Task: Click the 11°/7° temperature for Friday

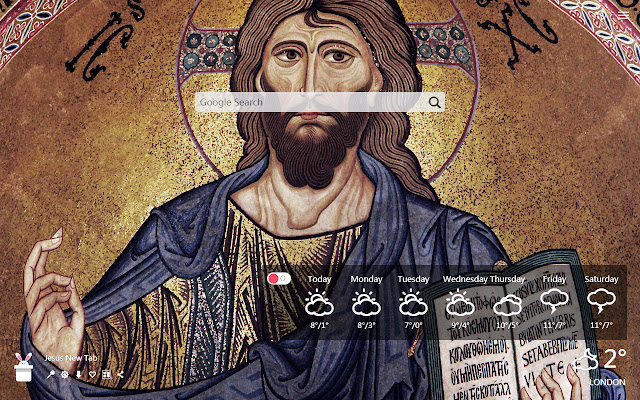Action: click(554, 325)
